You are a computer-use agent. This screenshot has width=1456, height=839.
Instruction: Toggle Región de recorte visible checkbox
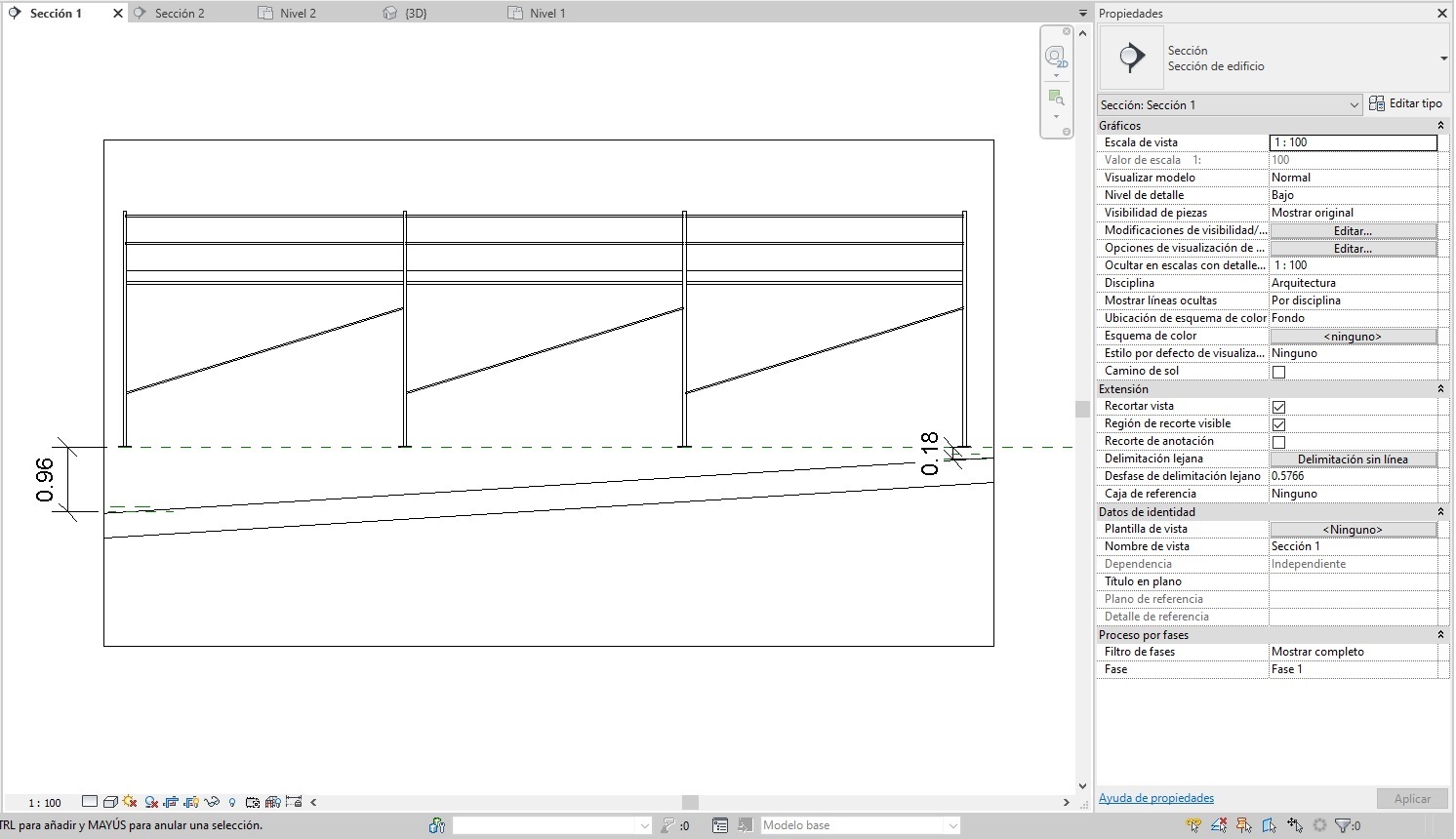1278,424
